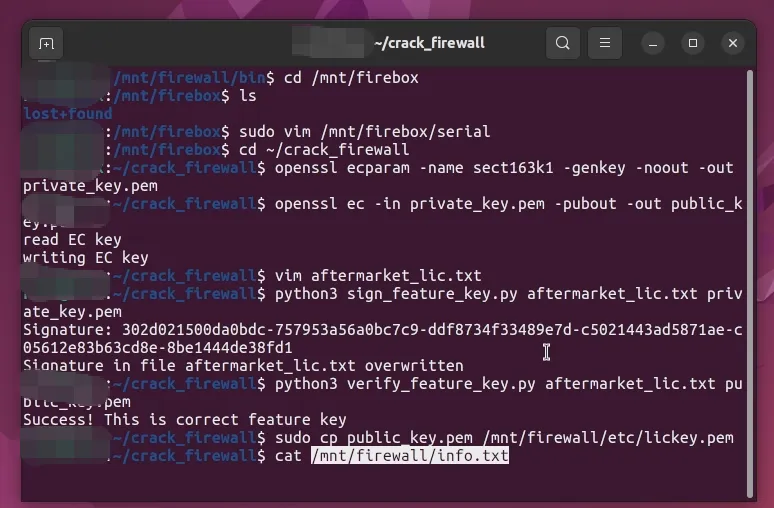Maximize the terminal window
774x508 pixels.
tap(692, 43)
